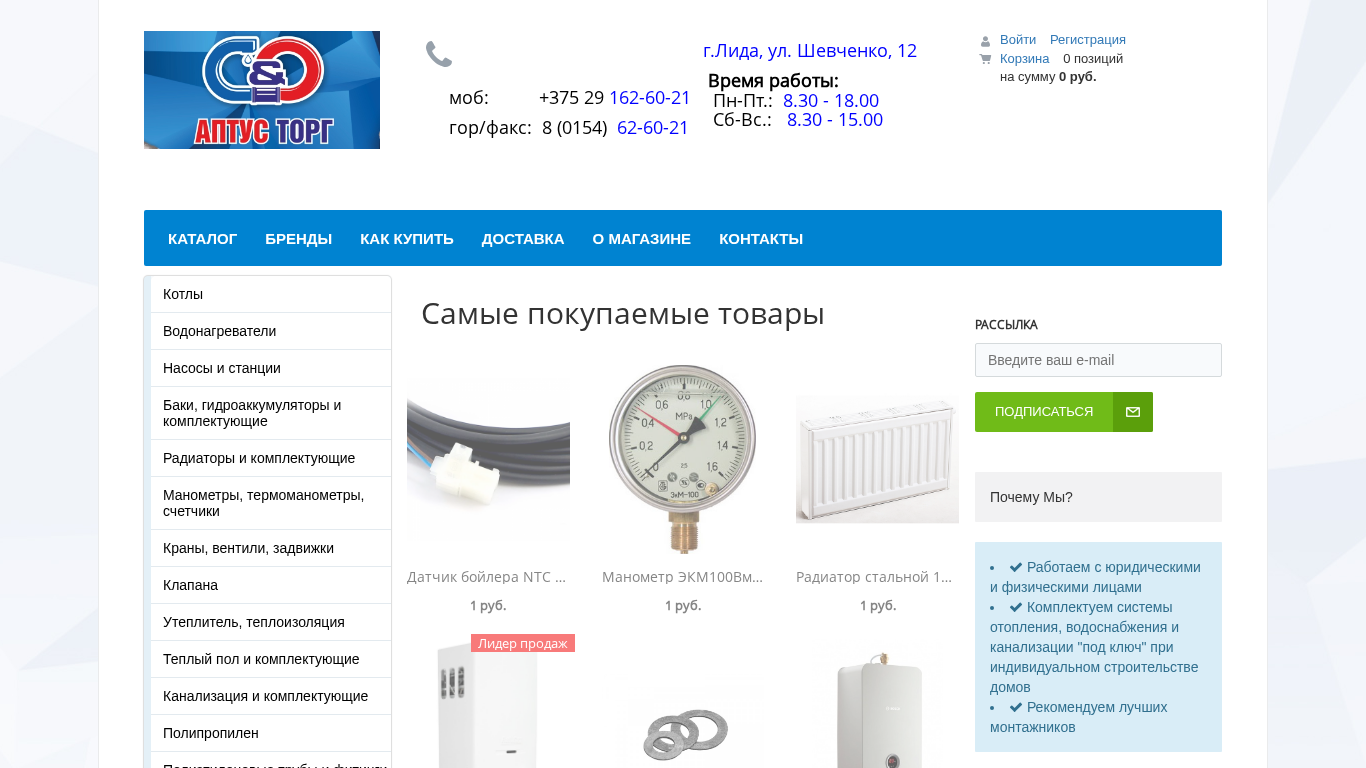Select the Насосы и станции category
This screenshot has height=768, width=1366.
click(270, 368)
